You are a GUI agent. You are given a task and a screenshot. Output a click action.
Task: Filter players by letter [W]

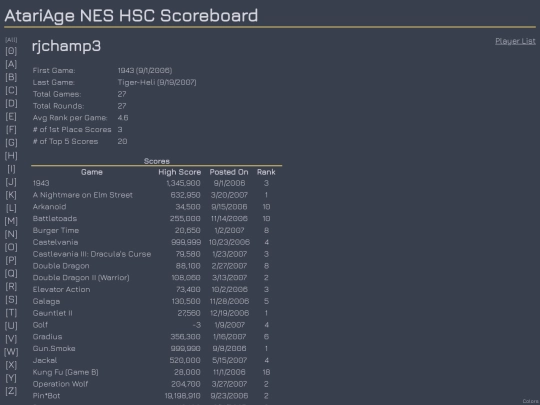[11, 352]
